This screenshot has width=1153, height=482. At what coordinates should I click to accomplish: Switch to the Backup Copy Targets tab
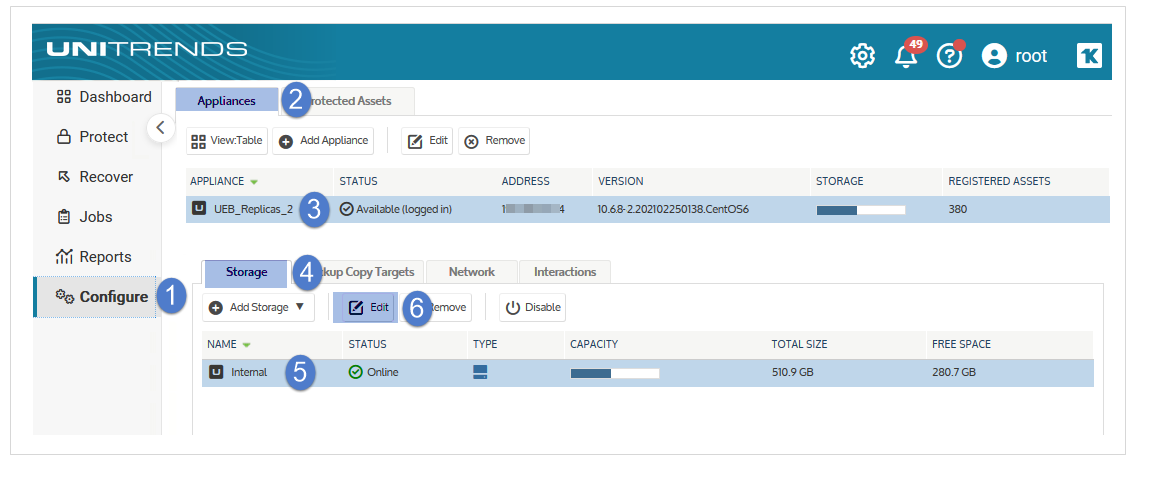(x=357, y=272)
